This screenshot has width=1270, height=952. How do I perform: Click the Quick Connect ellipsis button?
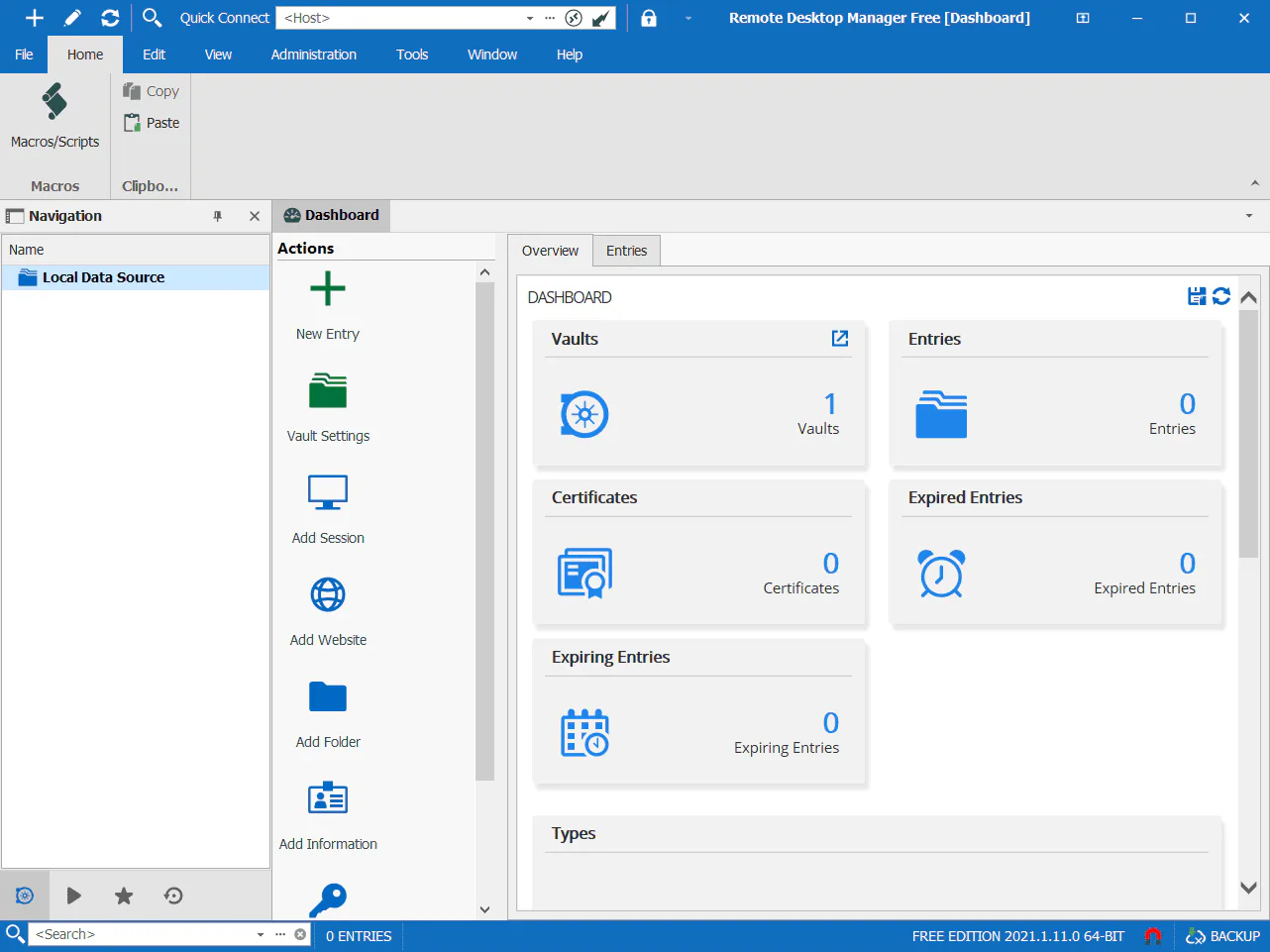[x=550, y=18]
